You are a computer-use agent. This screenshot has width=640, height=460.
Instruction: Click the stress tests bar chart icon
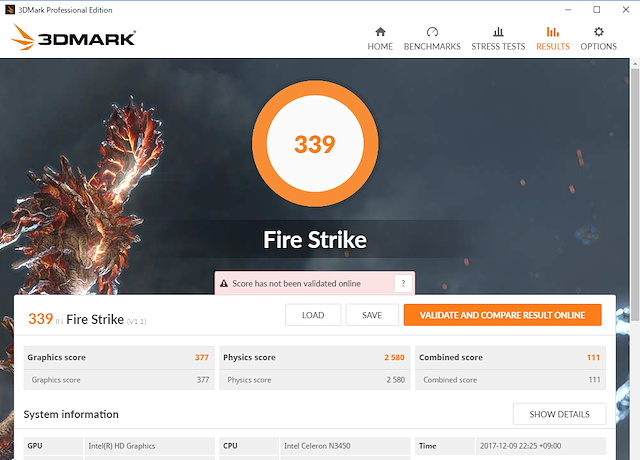tap(498, 32)
